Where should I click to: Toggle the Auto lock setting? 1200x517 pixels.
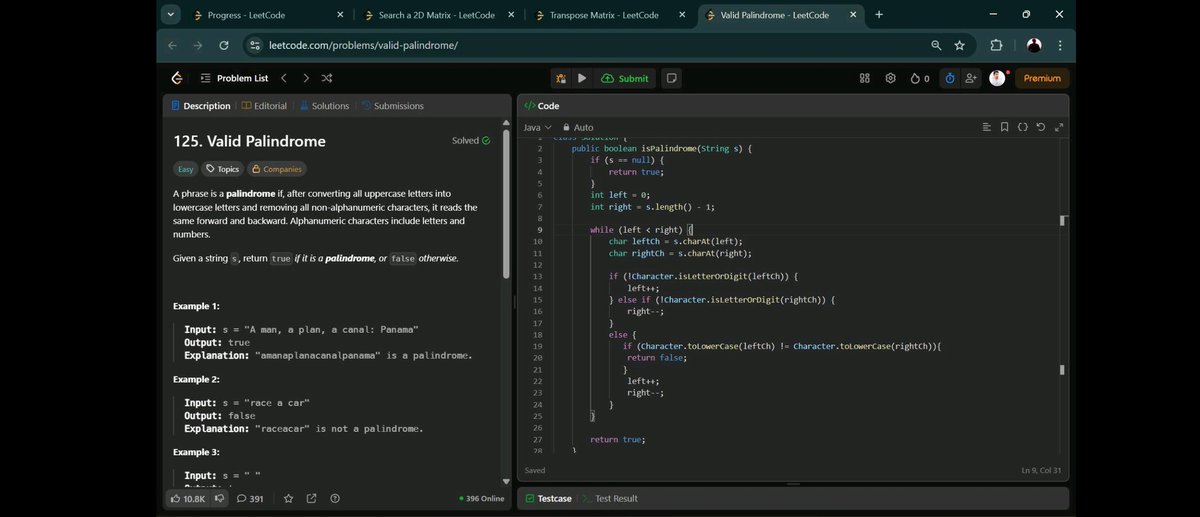pyautogui.click(x=578, y=128)
